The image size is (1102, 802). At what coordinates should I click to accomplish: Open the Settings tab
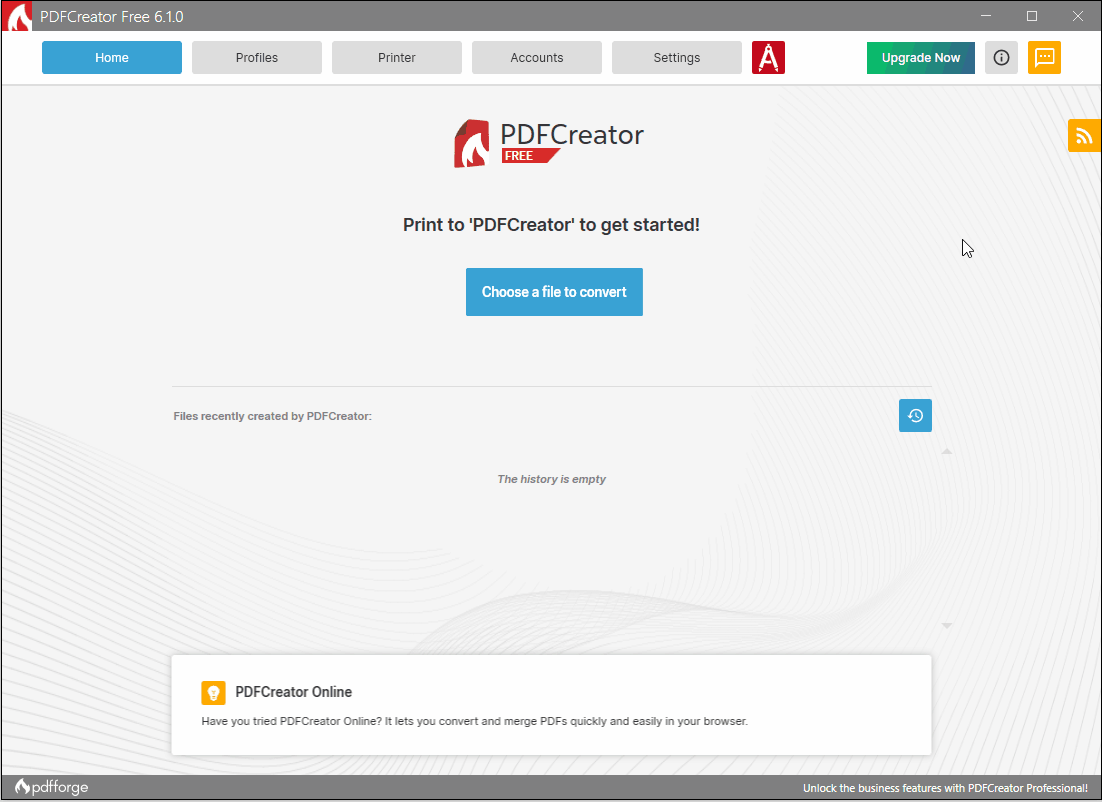coord(676,58)
